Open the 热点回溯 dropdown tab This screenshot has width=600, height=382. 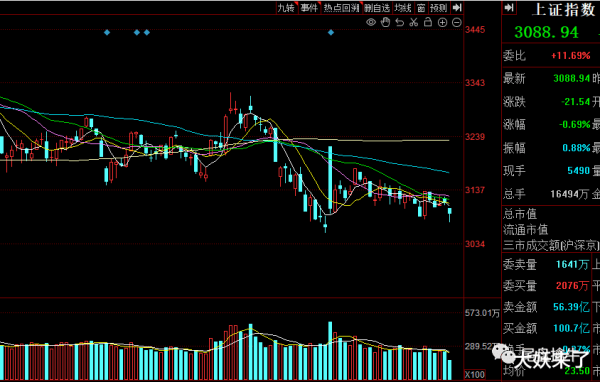342,8
